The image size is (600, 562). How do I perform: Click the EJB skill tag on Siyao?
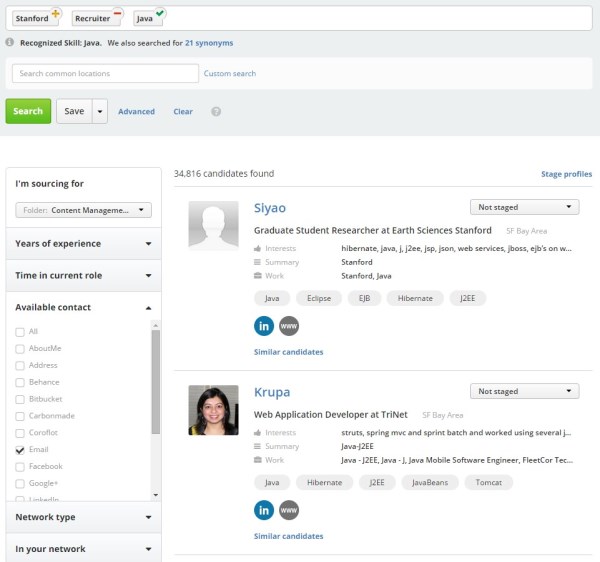pos(364,298)
